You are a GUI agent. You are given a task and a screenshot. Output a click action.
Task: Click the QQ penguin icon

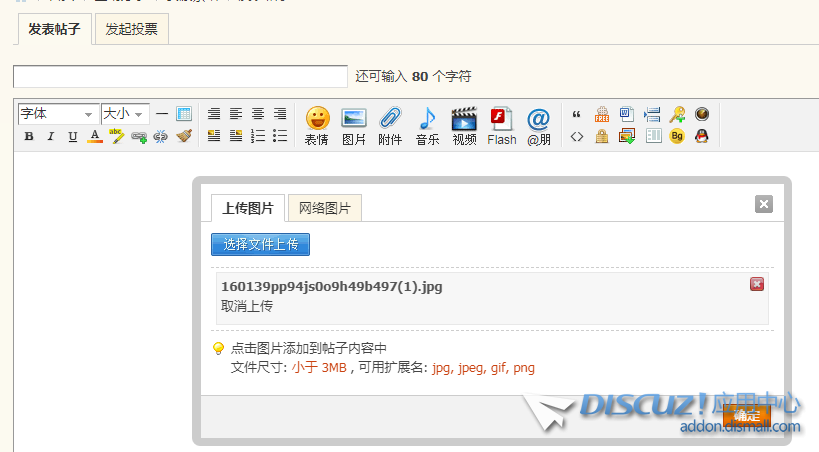[x=702, y=136]
